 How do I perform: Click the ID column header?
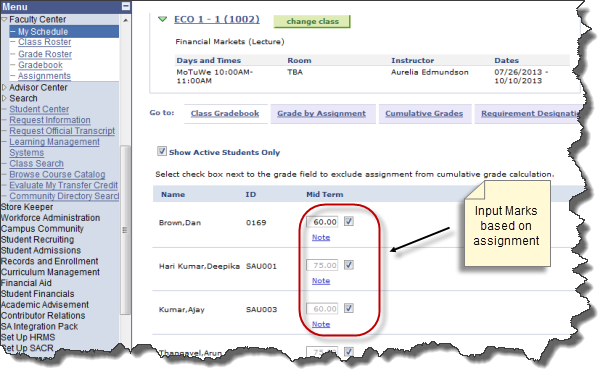click(x=251, y=194)
